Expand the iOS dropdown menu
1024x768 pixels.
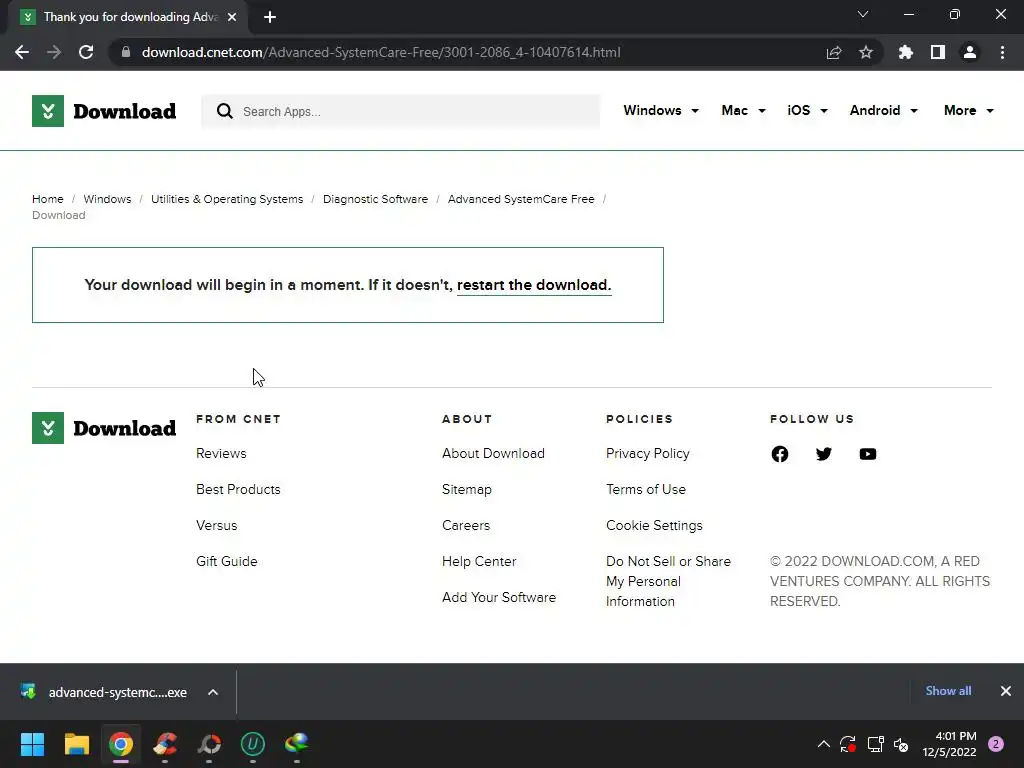click(807, 110)
